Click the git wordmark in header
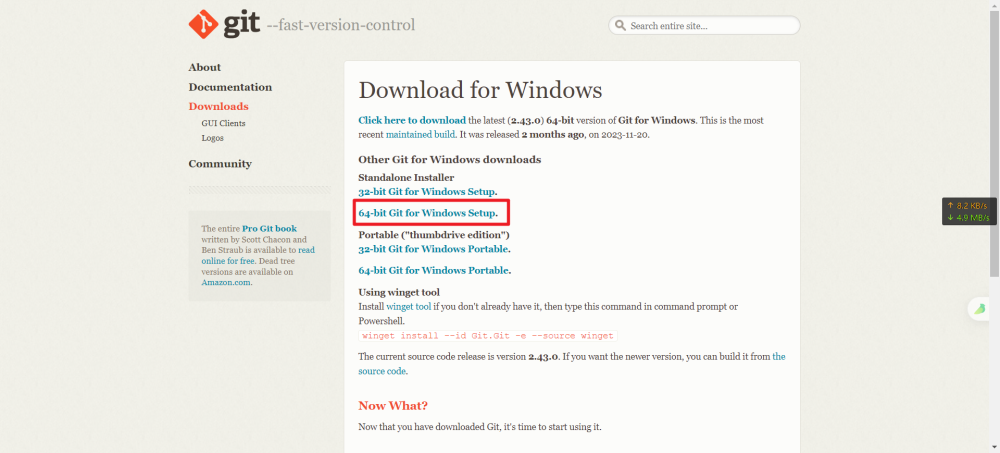This screenshot has height=453, width=1000. pyautogui.click(x=242, y=24)
